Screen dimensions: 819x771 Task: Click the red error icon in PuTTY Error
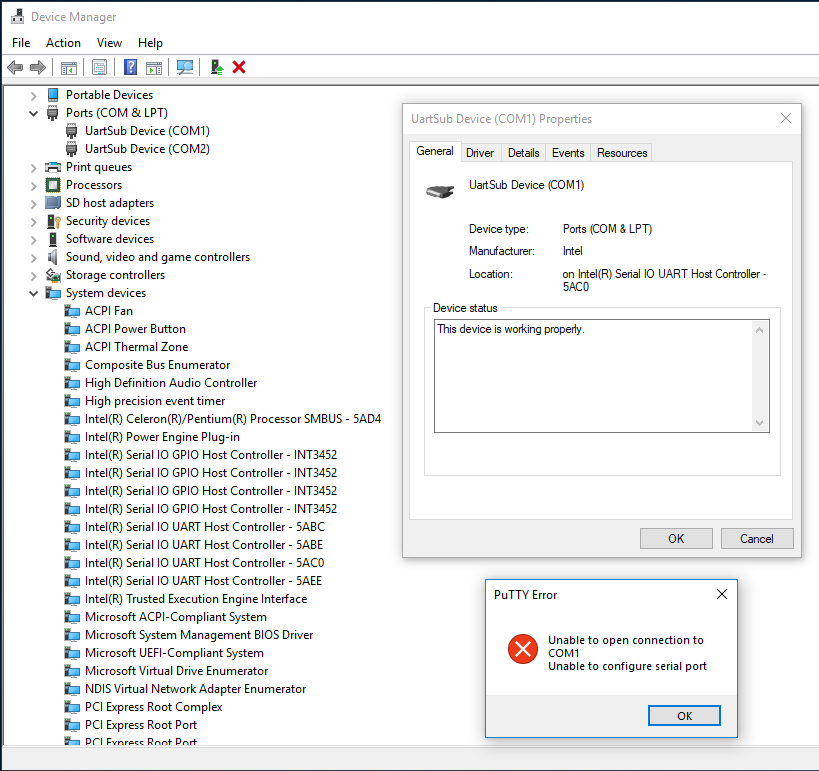coord(522,649)
